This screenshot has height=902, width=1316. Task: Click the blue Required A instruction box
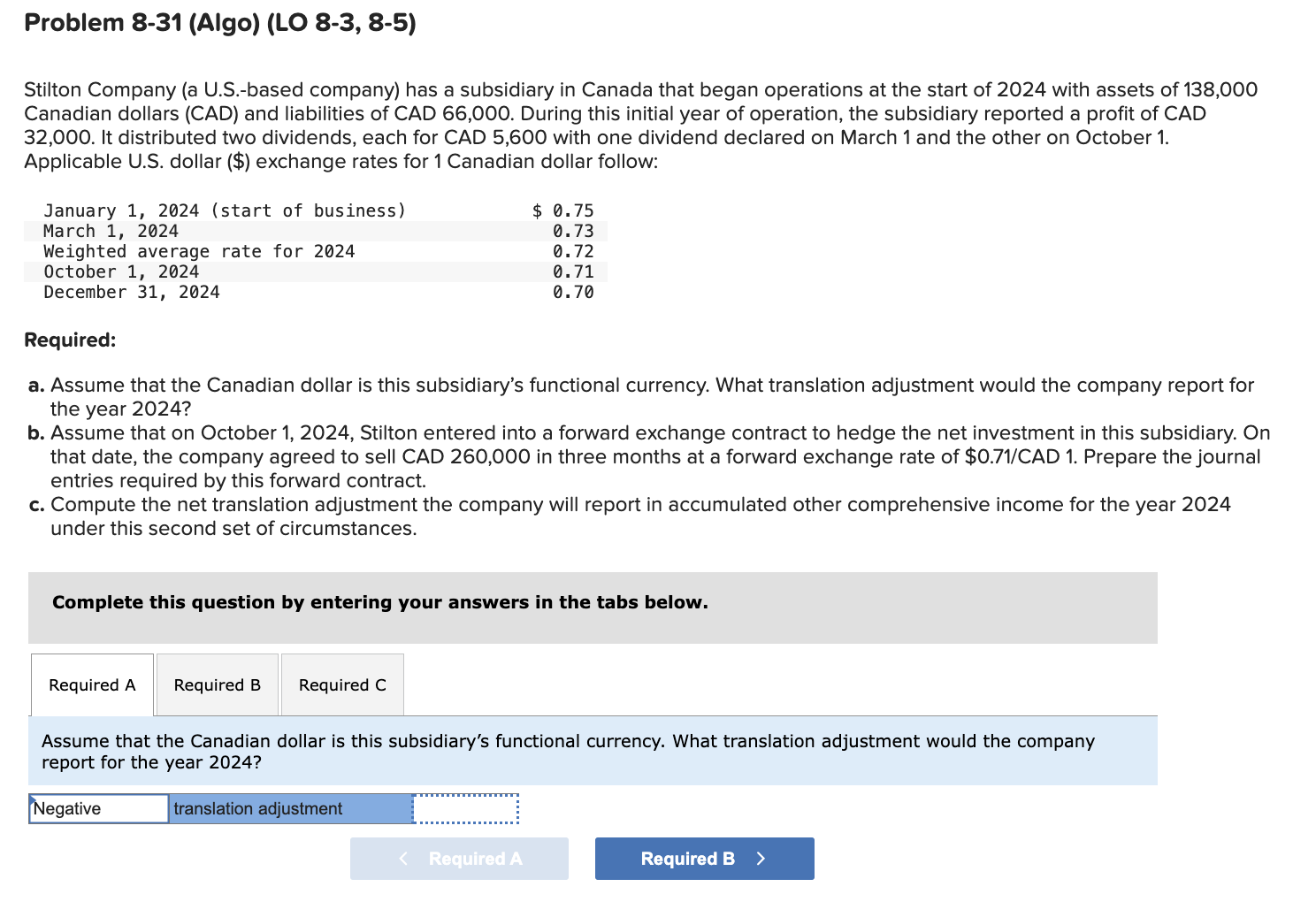coord(593,750)
